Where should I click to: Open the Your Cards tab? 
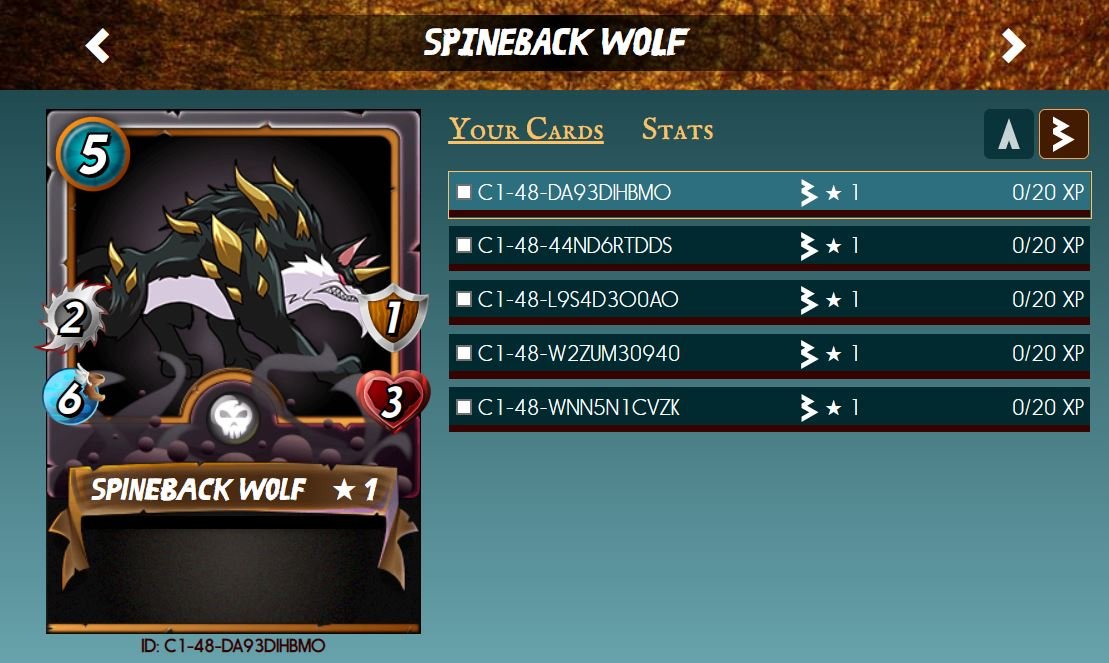(526, 129)
